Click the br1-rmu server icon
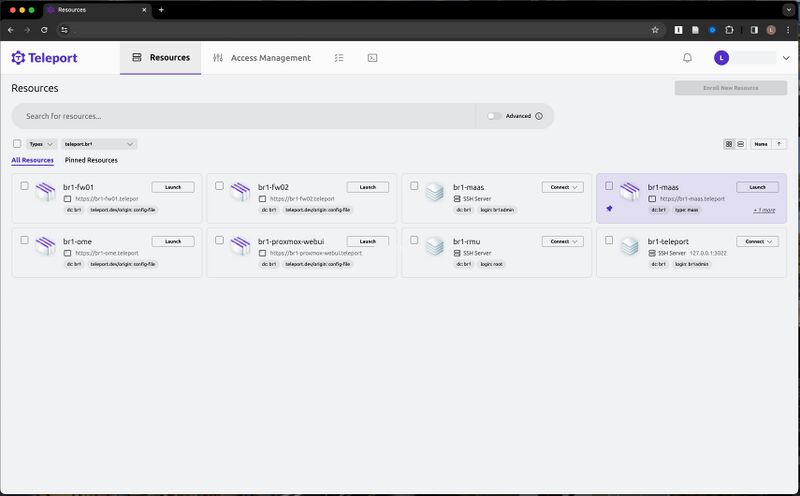Viewport: 800px width, 496px height. 435,246
